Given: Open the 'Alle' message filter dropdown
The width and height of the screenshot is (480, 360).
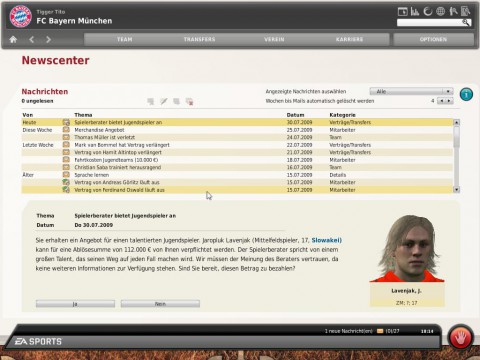Looking at the screenshot, I should [411, 91].
